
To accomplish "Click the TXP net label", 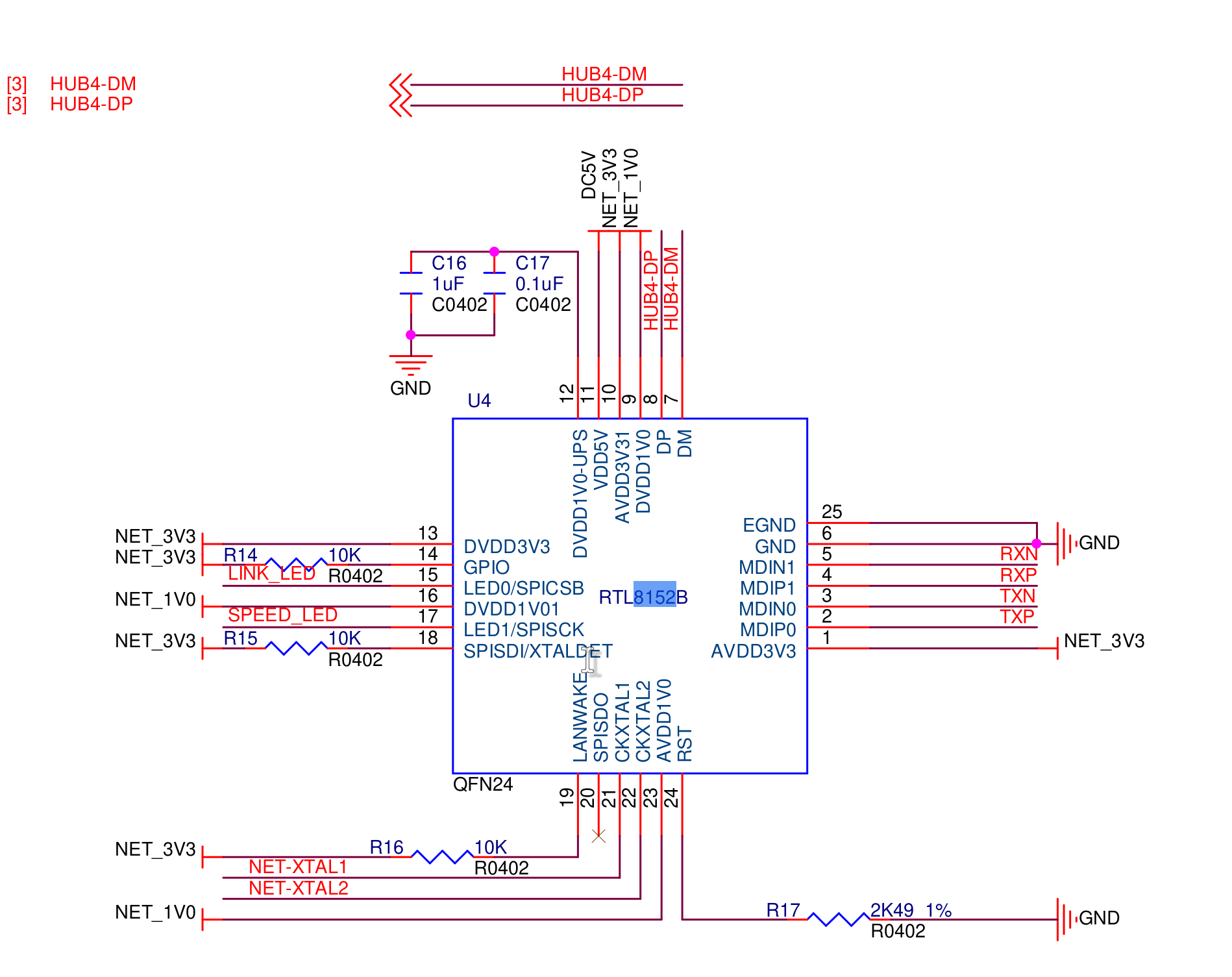I will click(1016, 617).
